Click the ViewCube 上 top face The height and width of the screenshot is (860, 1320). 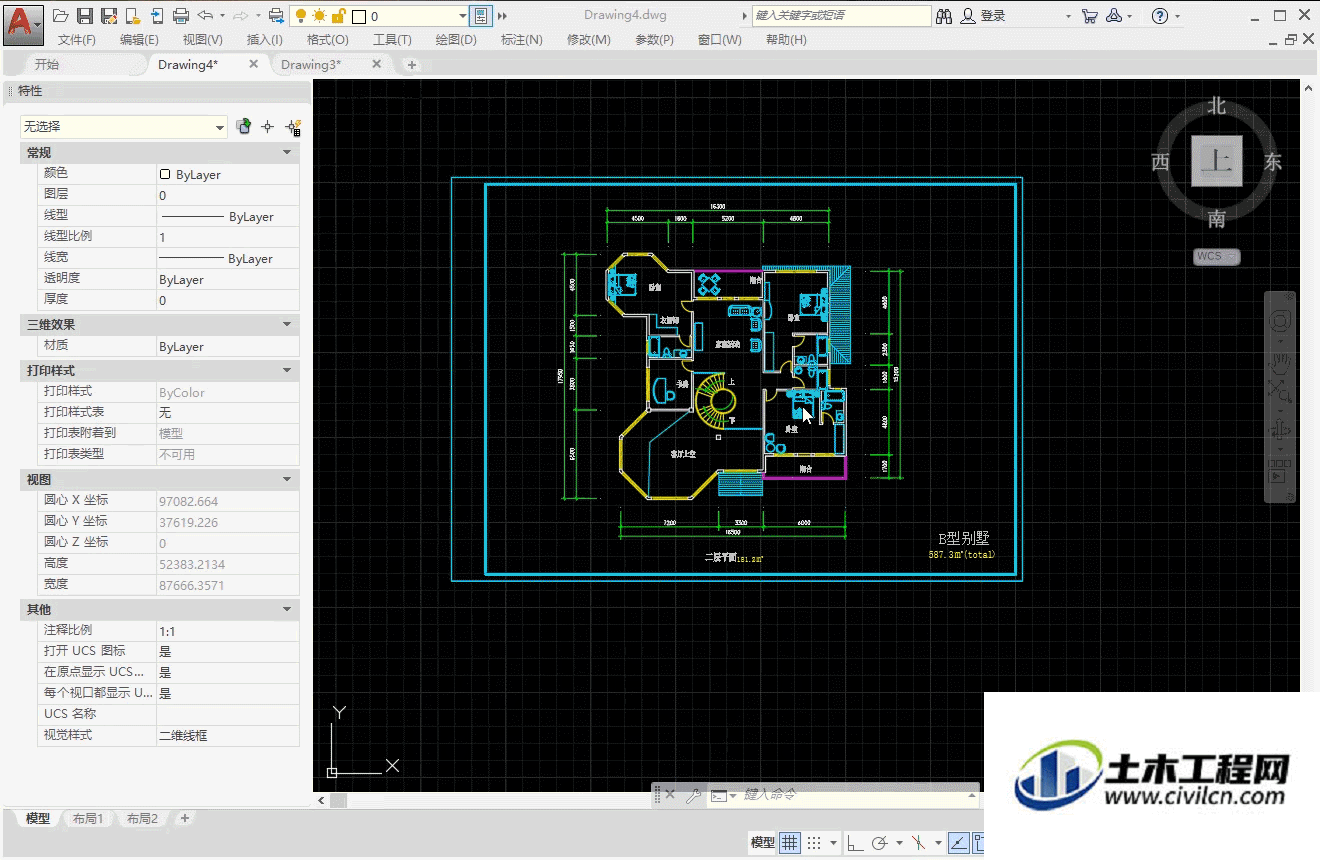pyautogui.click(x=1217, y=161)
